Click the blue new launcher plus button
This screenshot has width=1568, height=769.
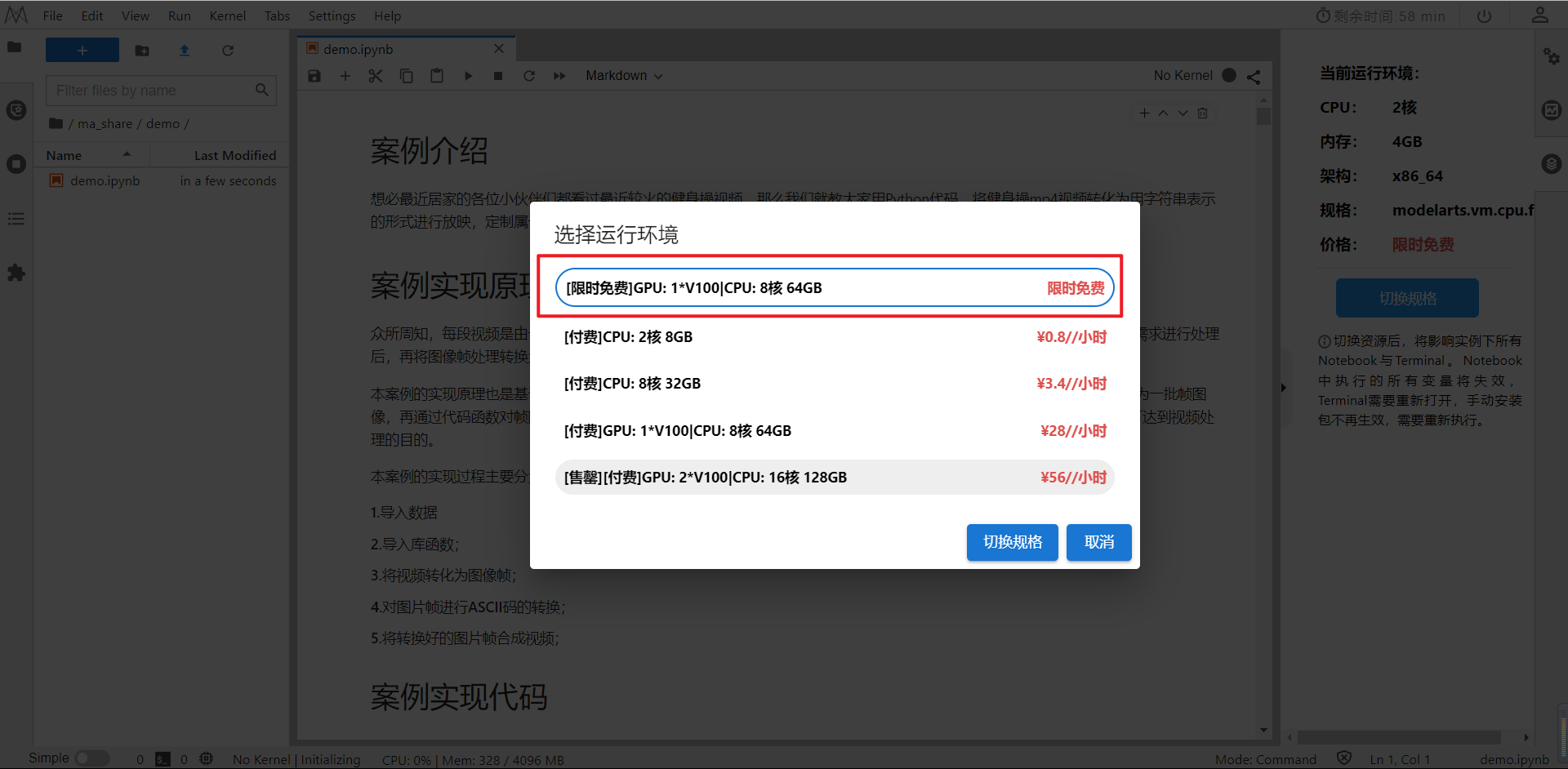coord(82,50)
